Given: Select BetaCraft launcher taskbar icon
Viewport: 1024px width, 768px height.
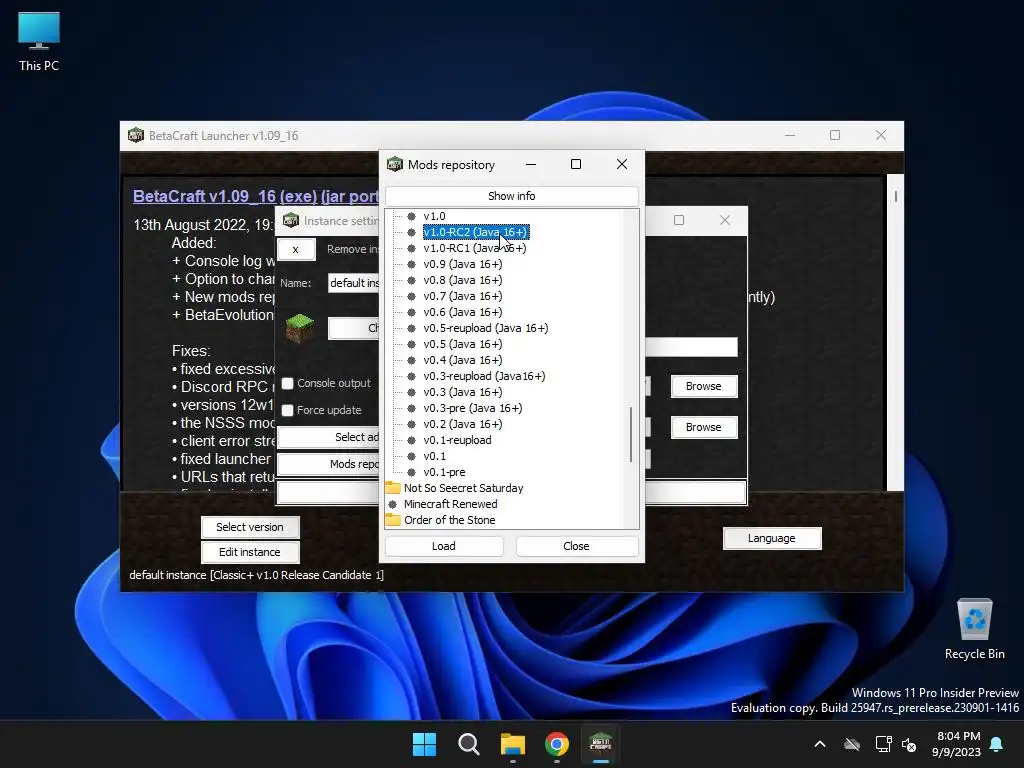Looking at the screenshot, I should pyautogui.click(x=600, y=744).
